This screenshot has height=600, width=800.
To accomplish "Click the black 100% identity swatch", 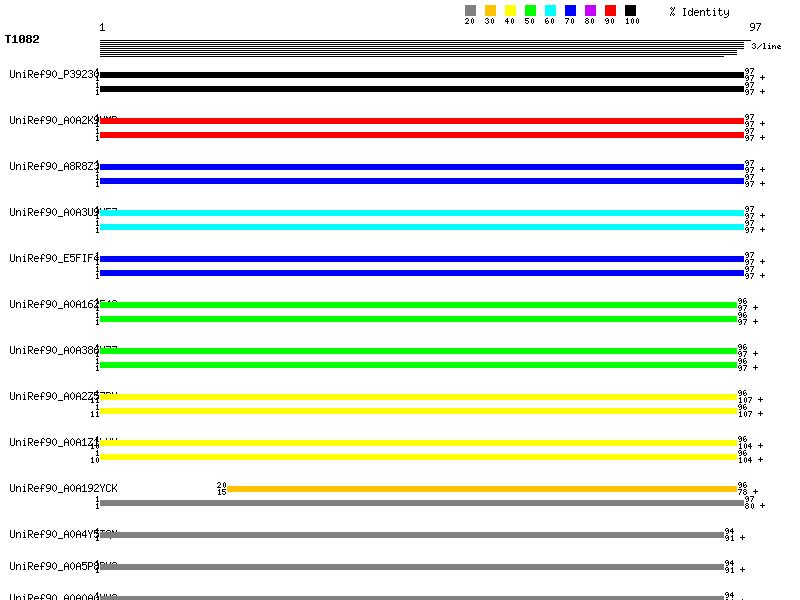I will [630, 11].
